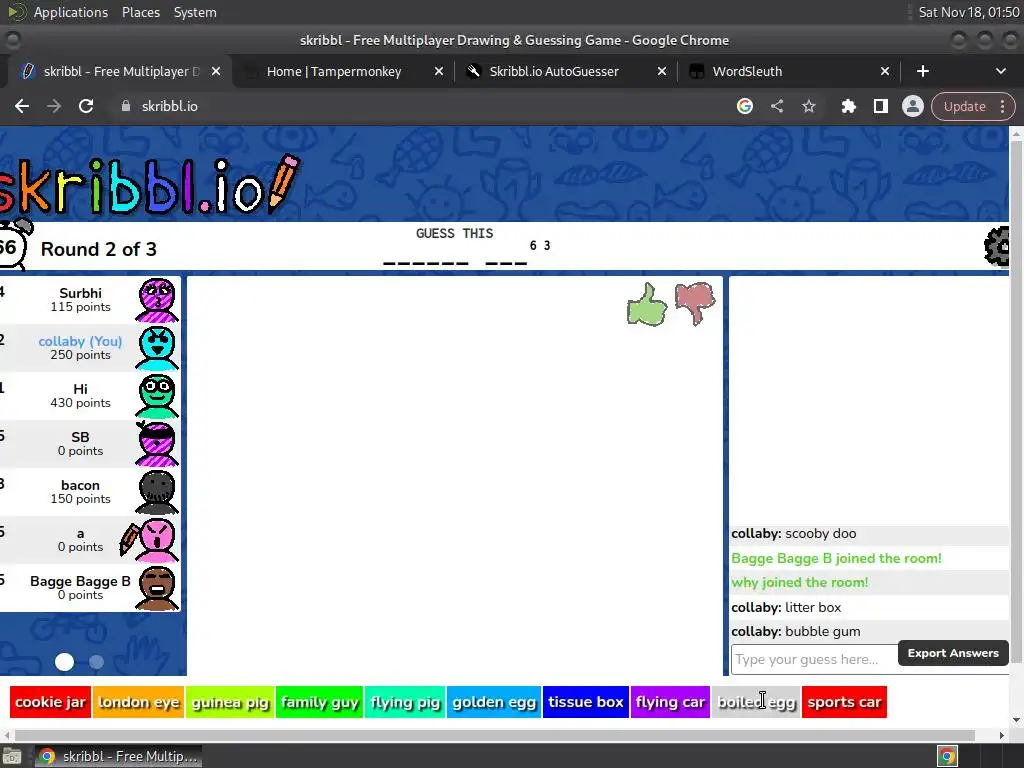Screen dimensions: 1024x768
Task: Guess the word guinea pig
Action: [231, 702]
